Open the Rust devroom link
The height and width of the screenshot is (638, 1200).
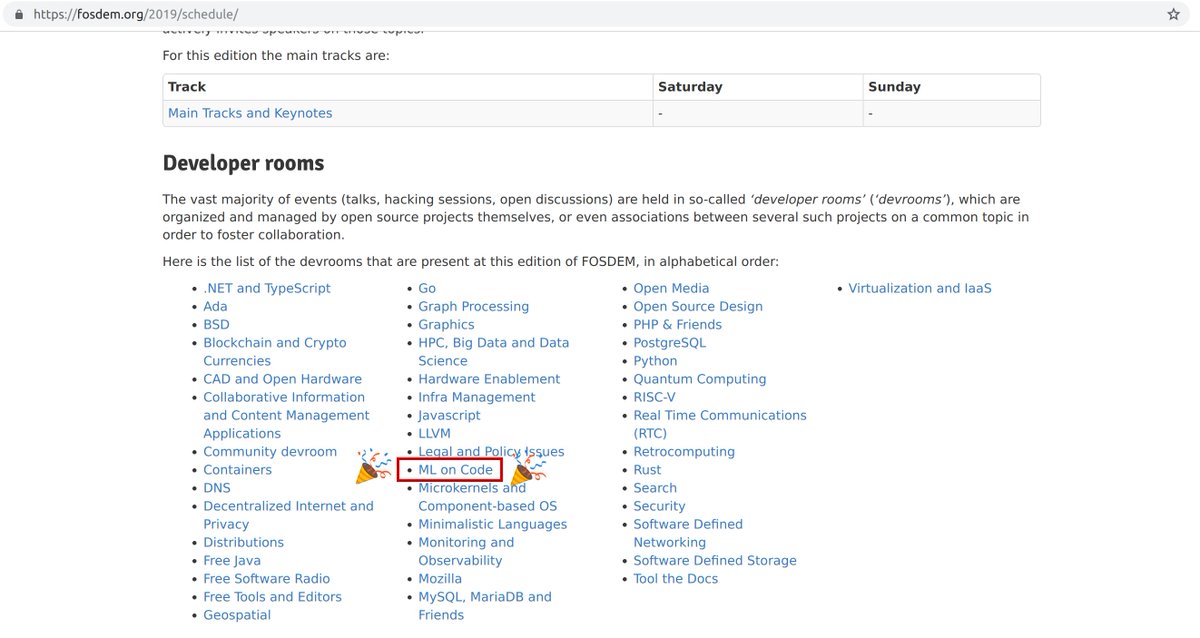[x=647, y=469]
